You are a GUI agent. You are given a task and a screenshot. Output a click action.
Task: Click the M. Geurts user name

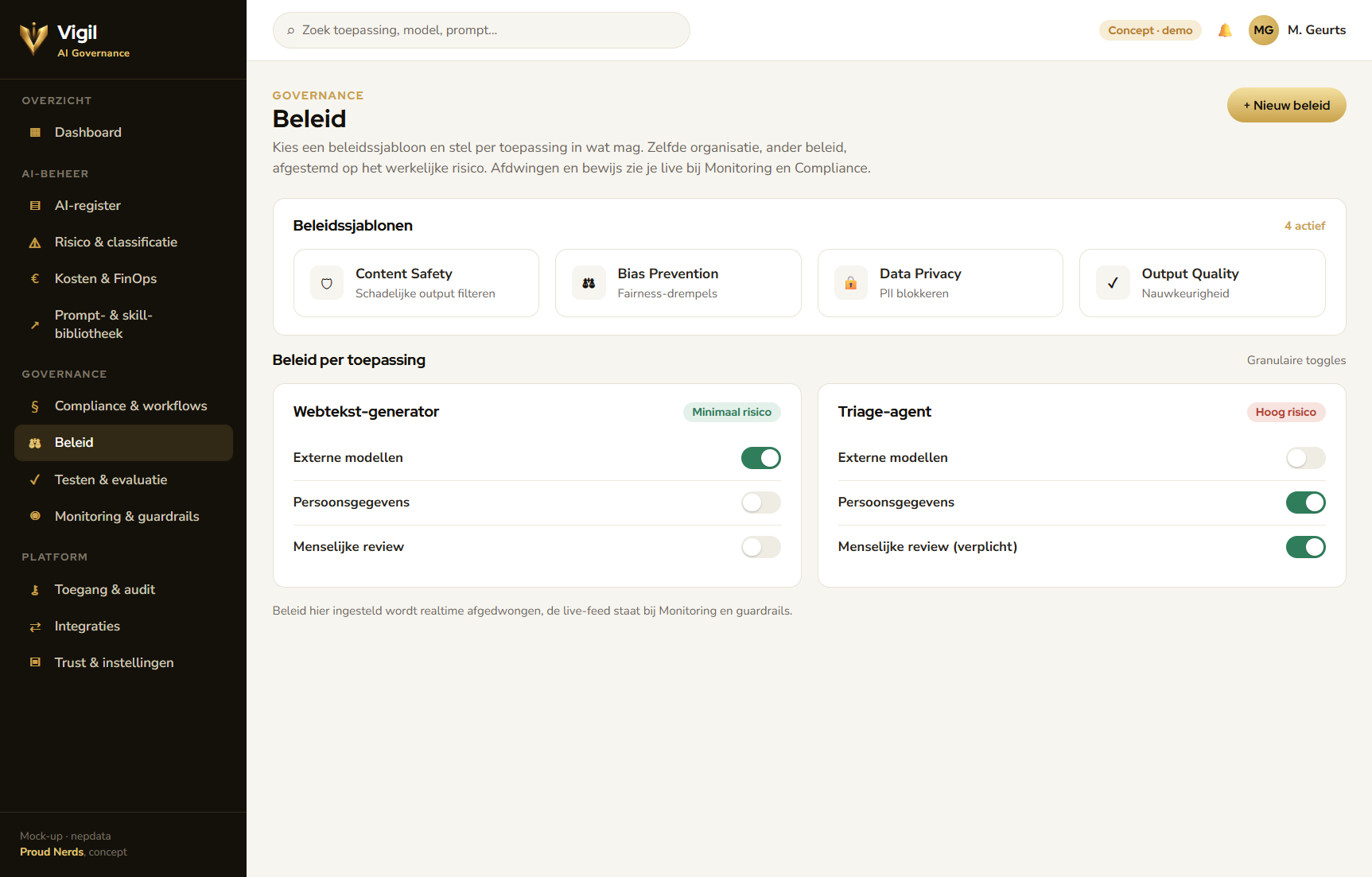[1316, 30]
